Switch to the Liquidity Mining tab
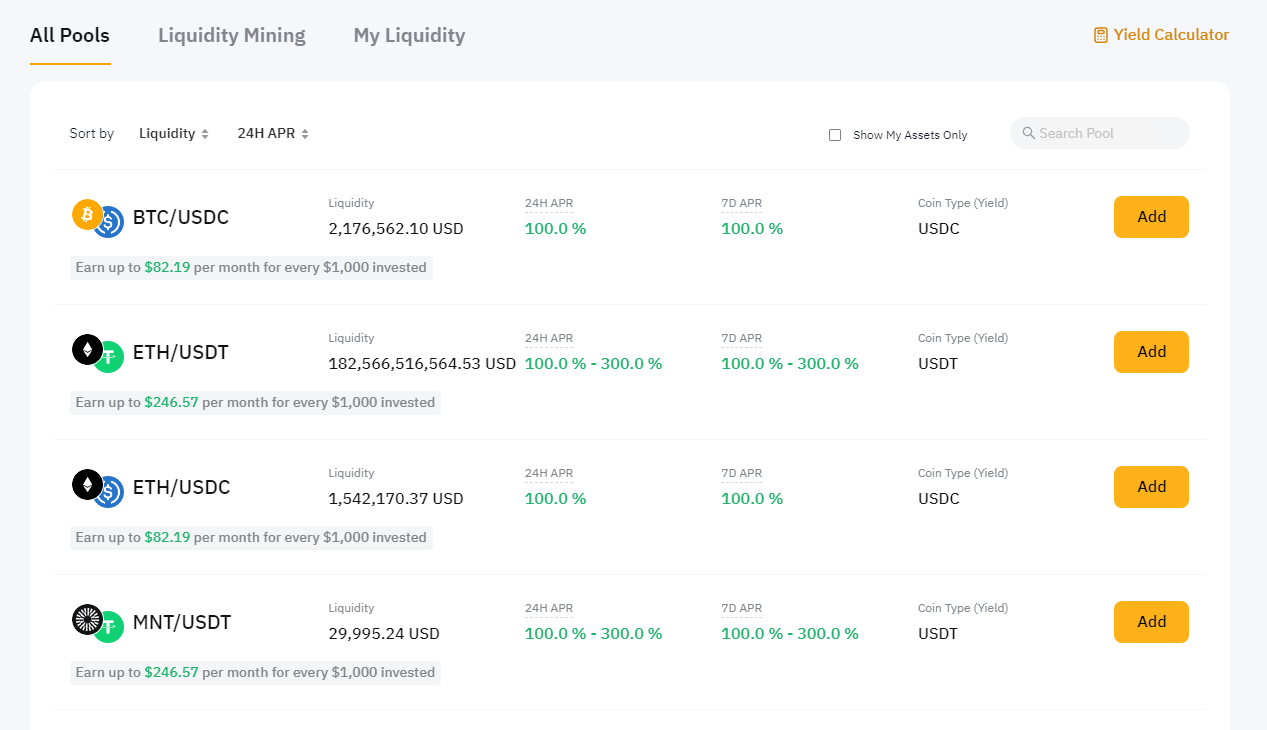 click(231, 35)
